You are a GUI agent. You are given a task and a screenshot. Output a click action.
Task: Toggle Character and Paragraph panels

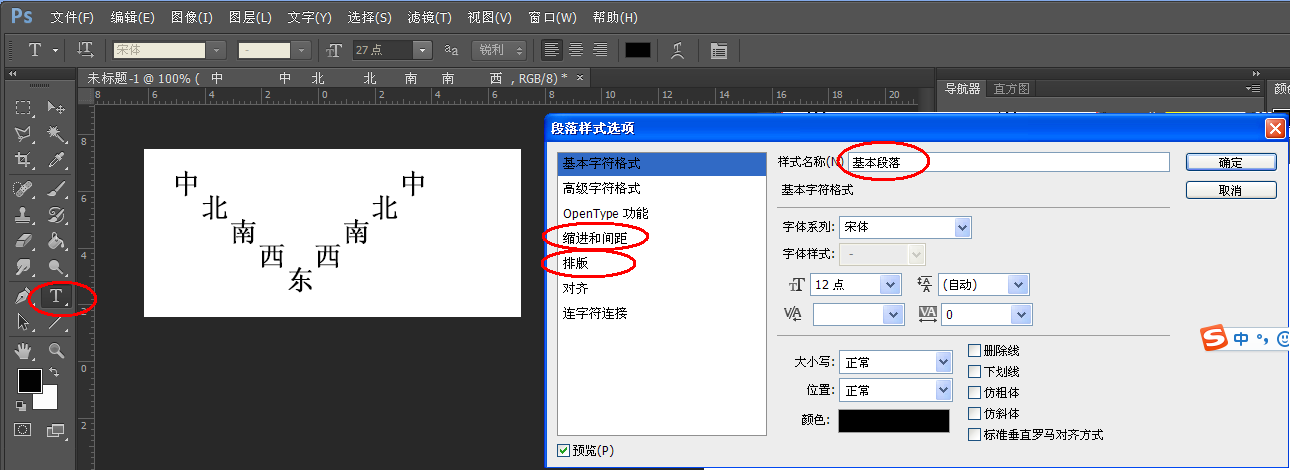pos(718,50)
